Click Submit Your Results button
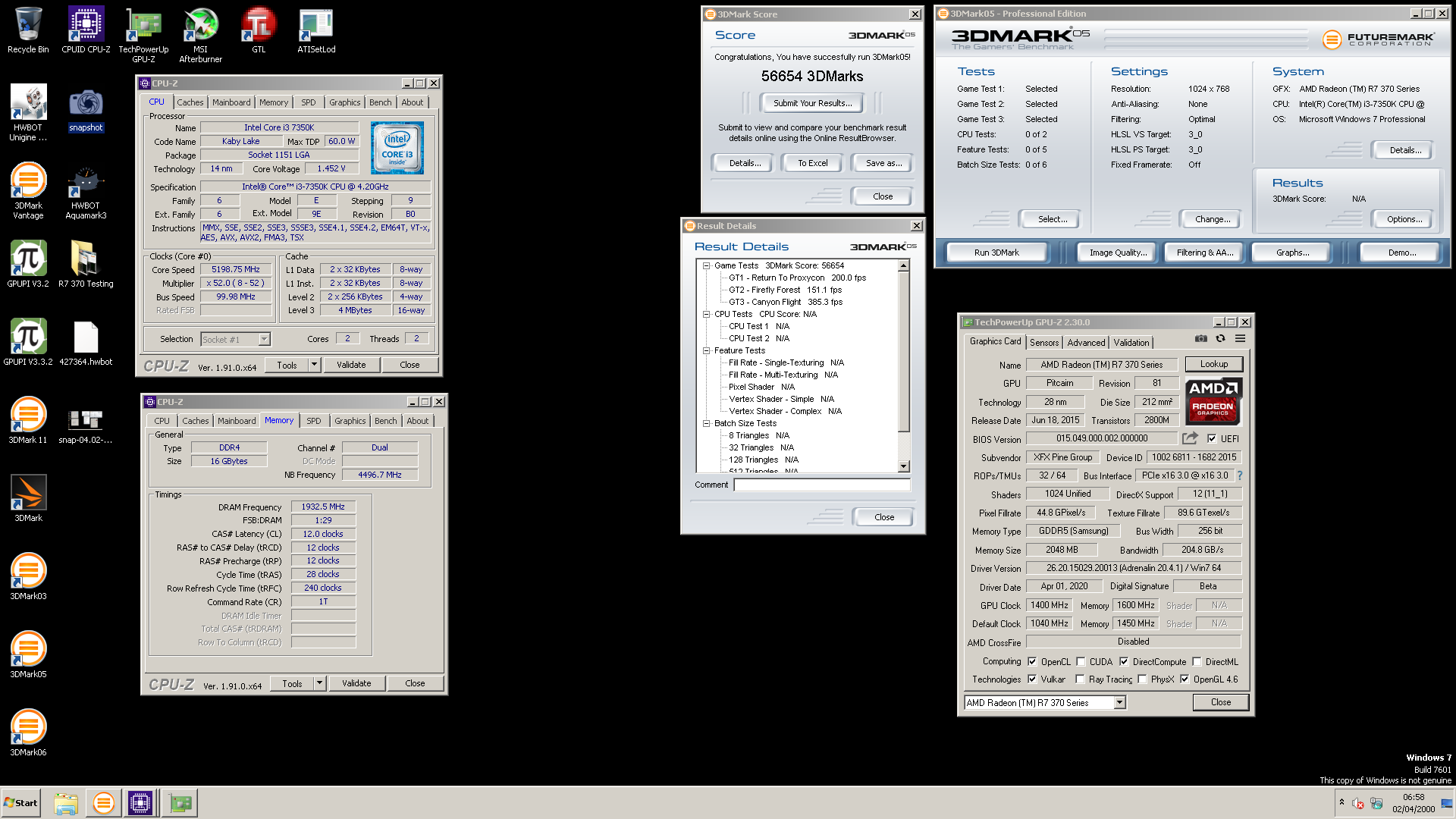1456x819 pixels. tap(812, 103)
